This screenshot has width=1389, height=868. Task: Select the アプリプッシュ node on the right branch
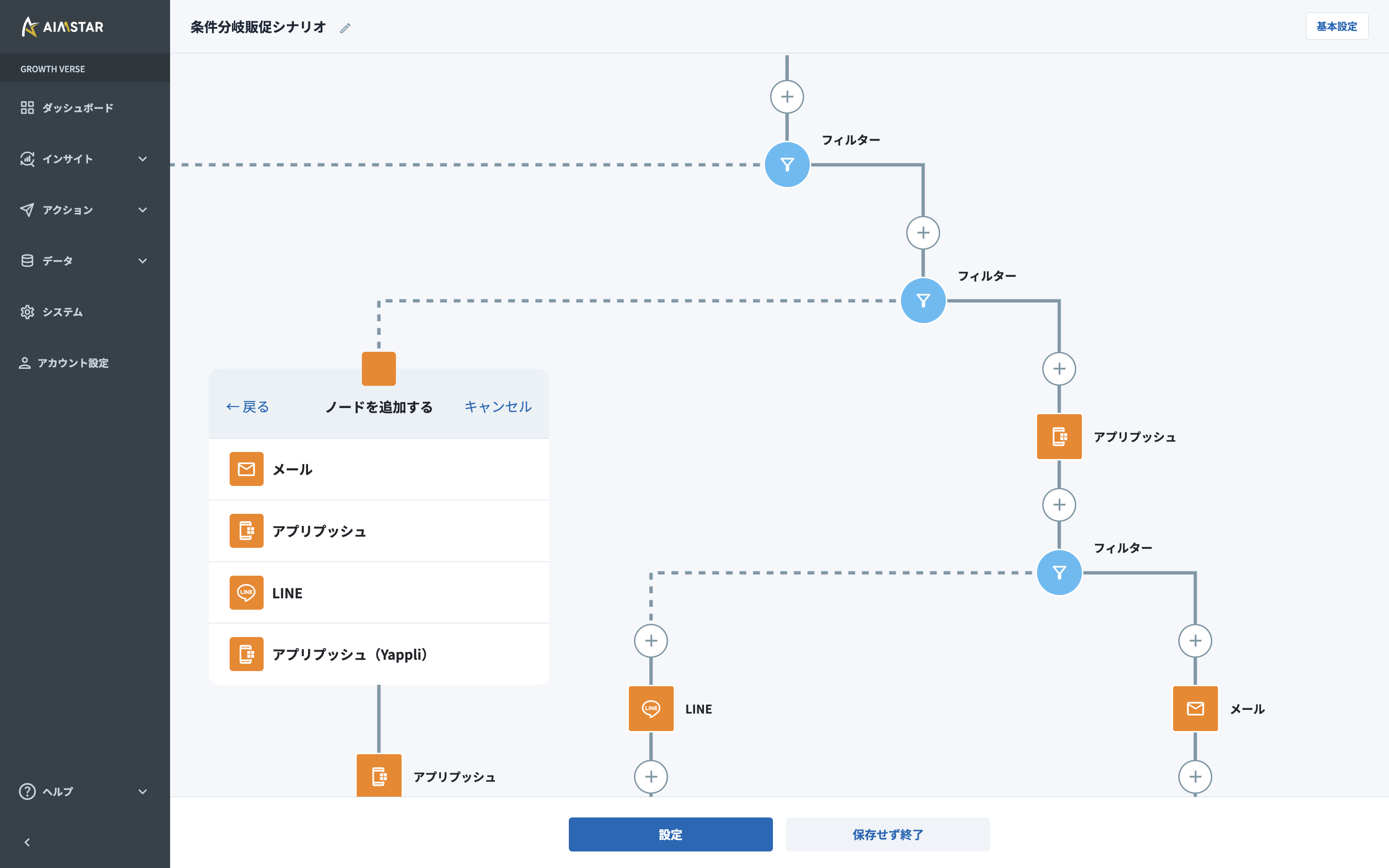coord(1059,436)
